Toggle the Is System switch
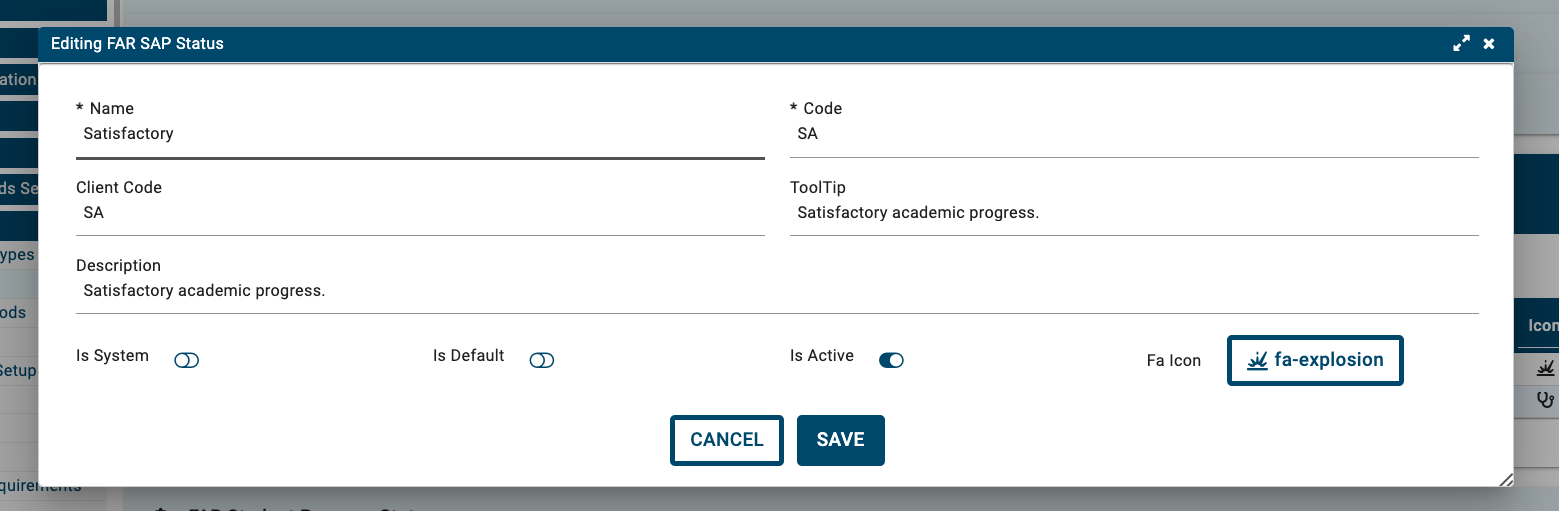 [187, 360]
